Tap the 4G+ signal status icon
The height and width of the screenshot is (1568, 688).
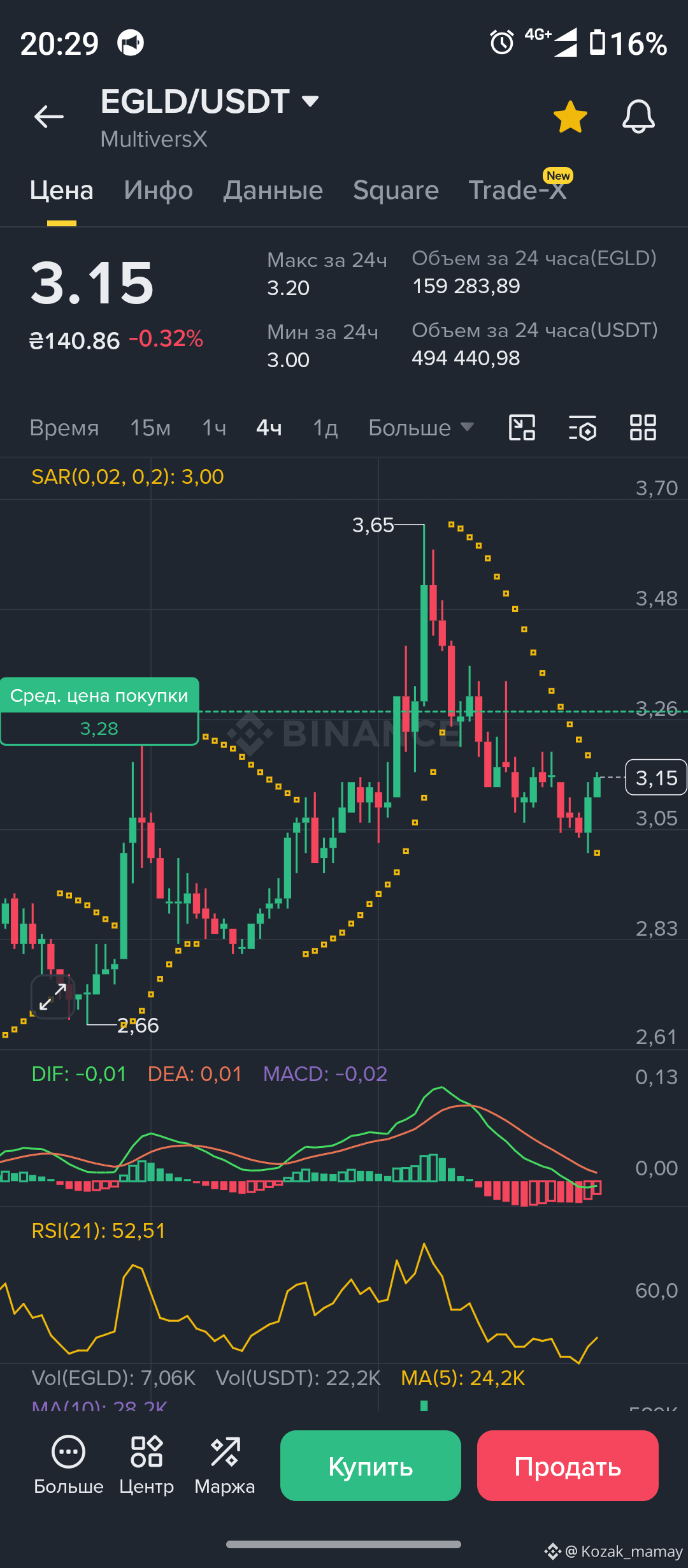pos(551,42)
